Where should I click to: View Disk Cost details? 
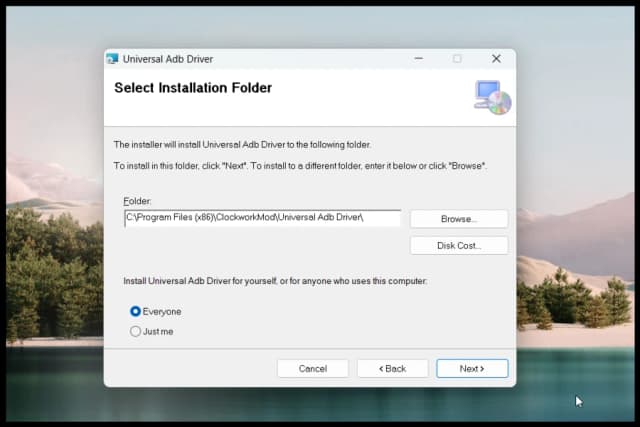(x=459, y=245)
